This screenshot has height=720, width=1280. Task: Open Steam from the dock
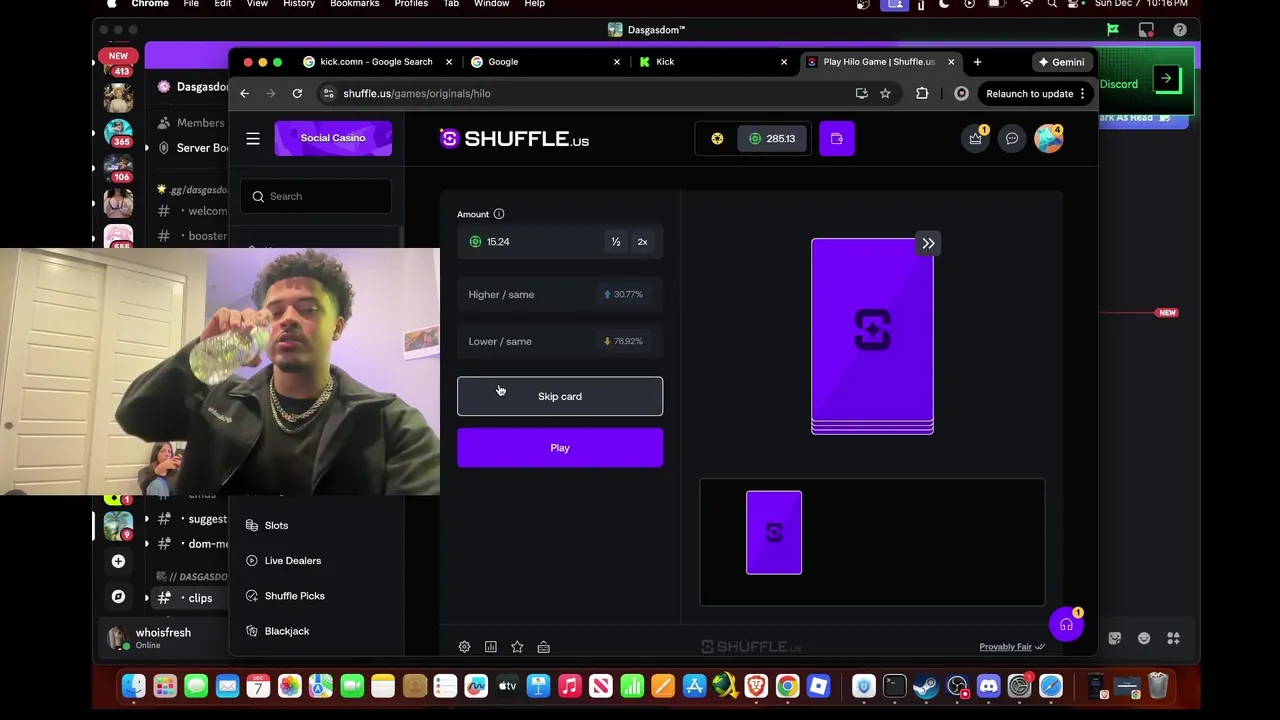click(926, 686)
